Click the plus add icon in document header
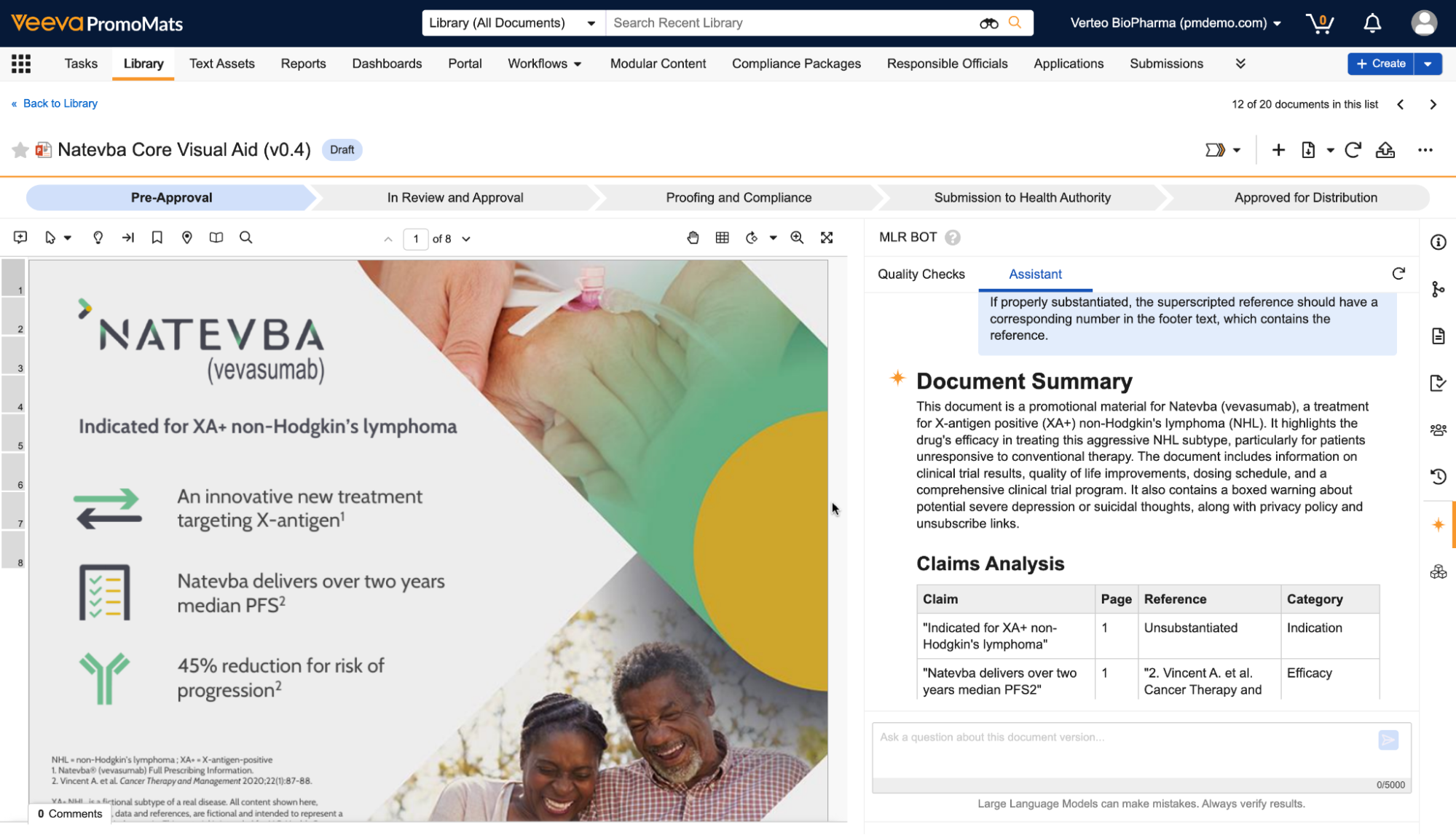 click(x=1278, y=150)
